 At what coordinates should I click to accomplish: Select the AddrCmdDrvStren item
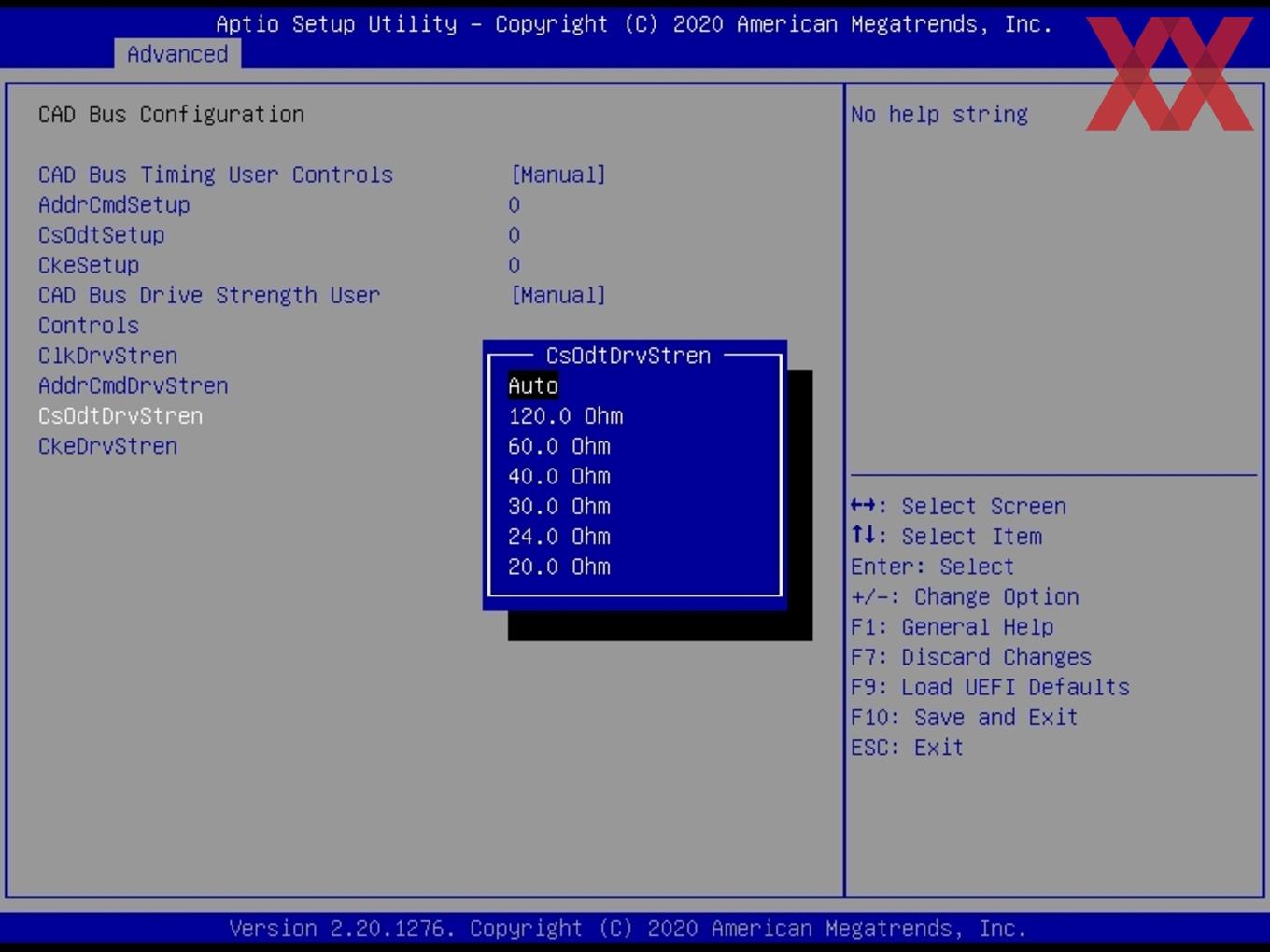point(133,385)
